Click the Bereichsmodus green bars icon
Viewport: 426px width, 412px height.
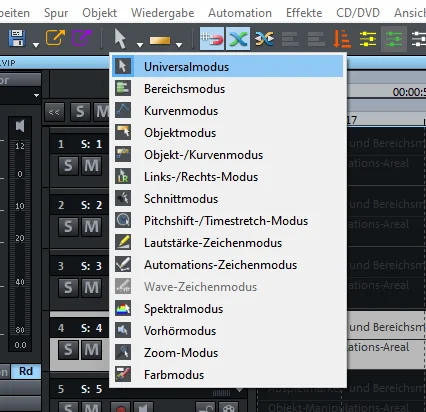123,88
